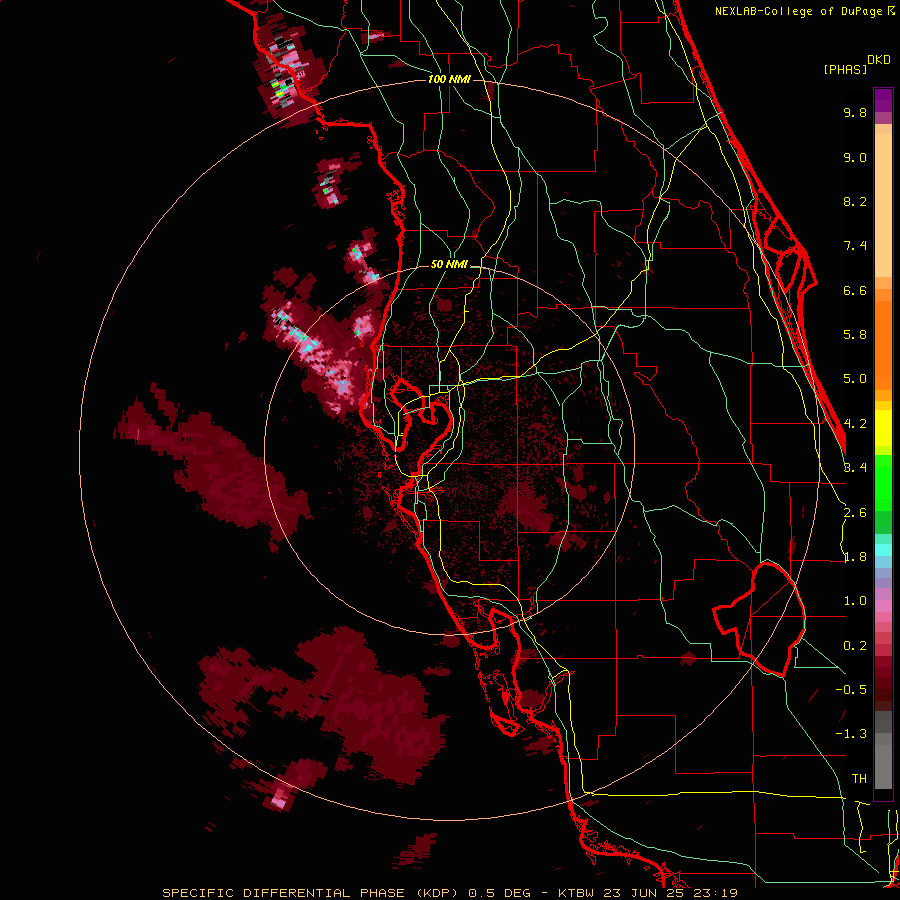Click the 6.6 scale label

[x=855, y=290]
